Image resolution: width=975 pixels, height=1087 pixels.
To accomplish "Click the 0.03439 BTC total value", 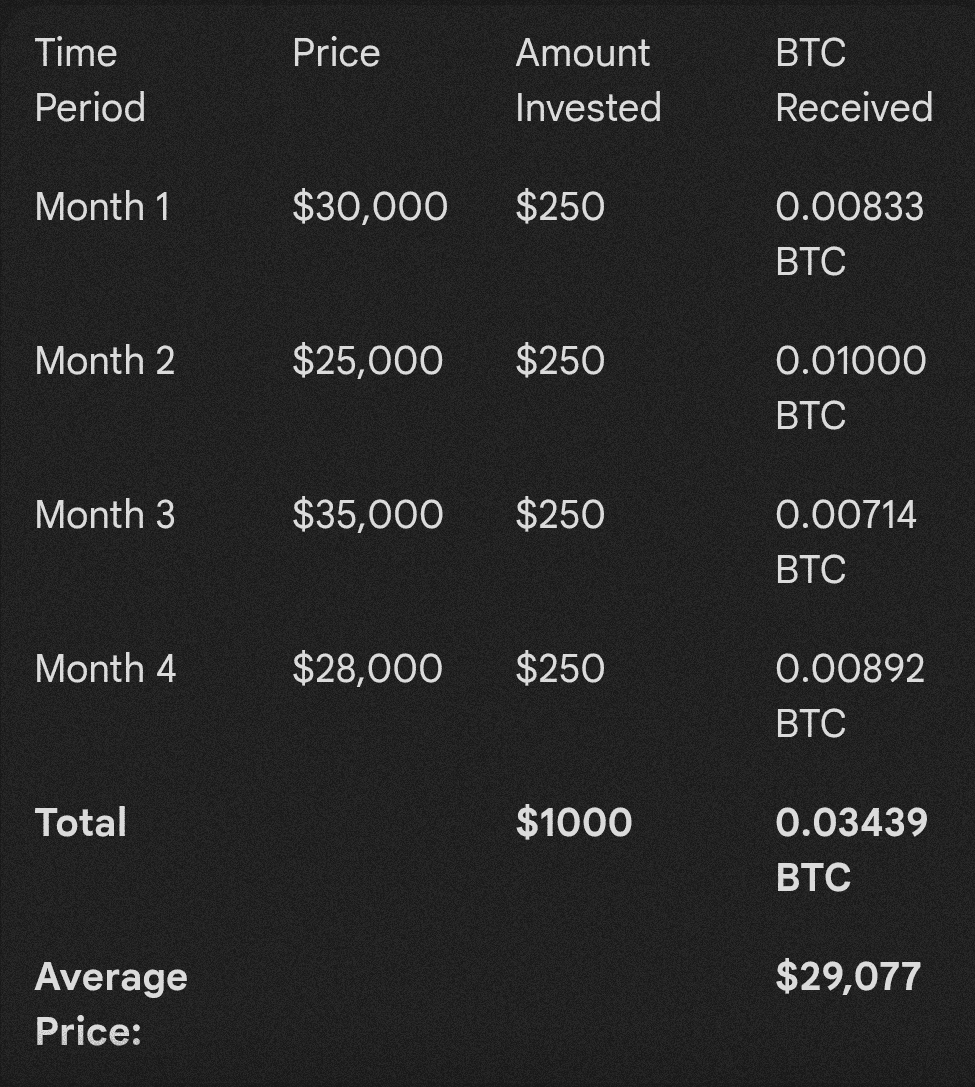I will point(851,850).
